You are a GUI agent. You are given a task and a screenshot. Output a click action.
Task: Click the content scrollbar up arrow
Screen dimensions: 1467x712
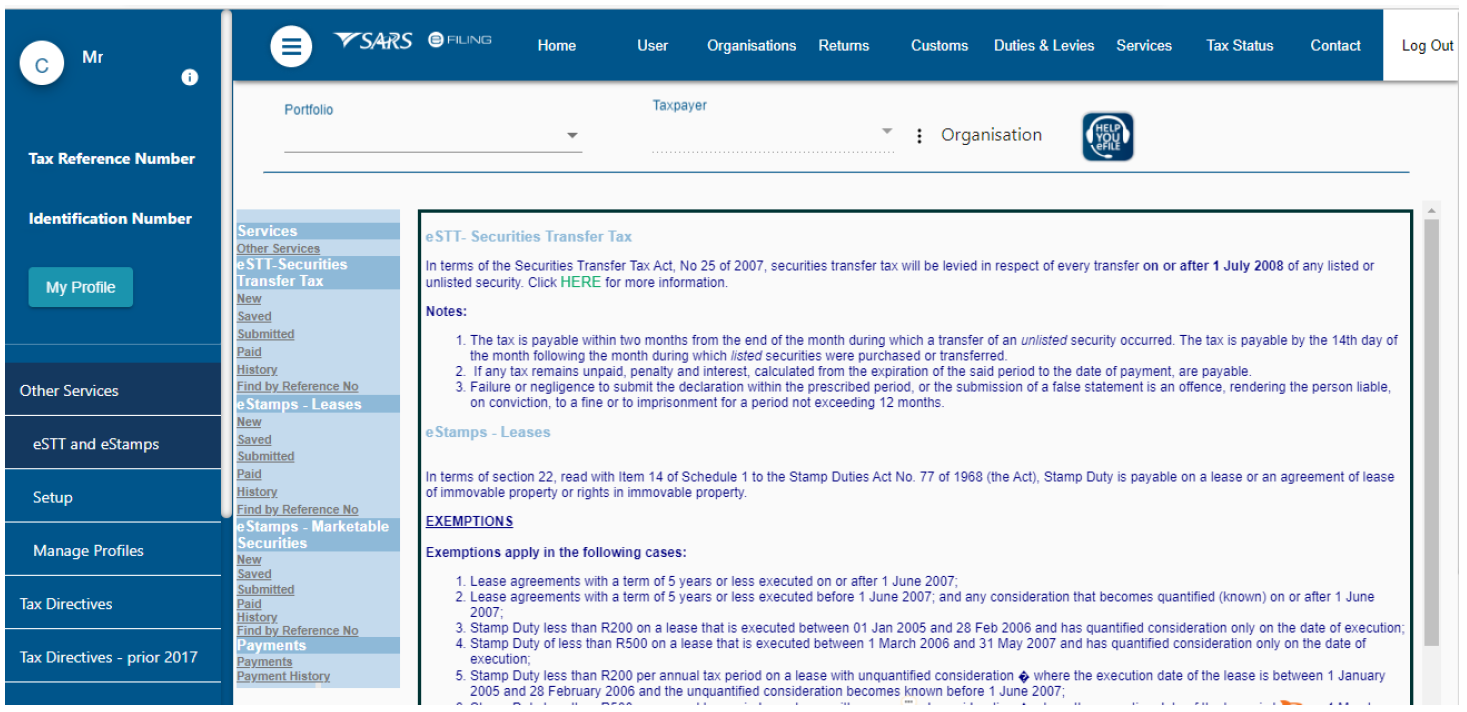coord(1431,211)
